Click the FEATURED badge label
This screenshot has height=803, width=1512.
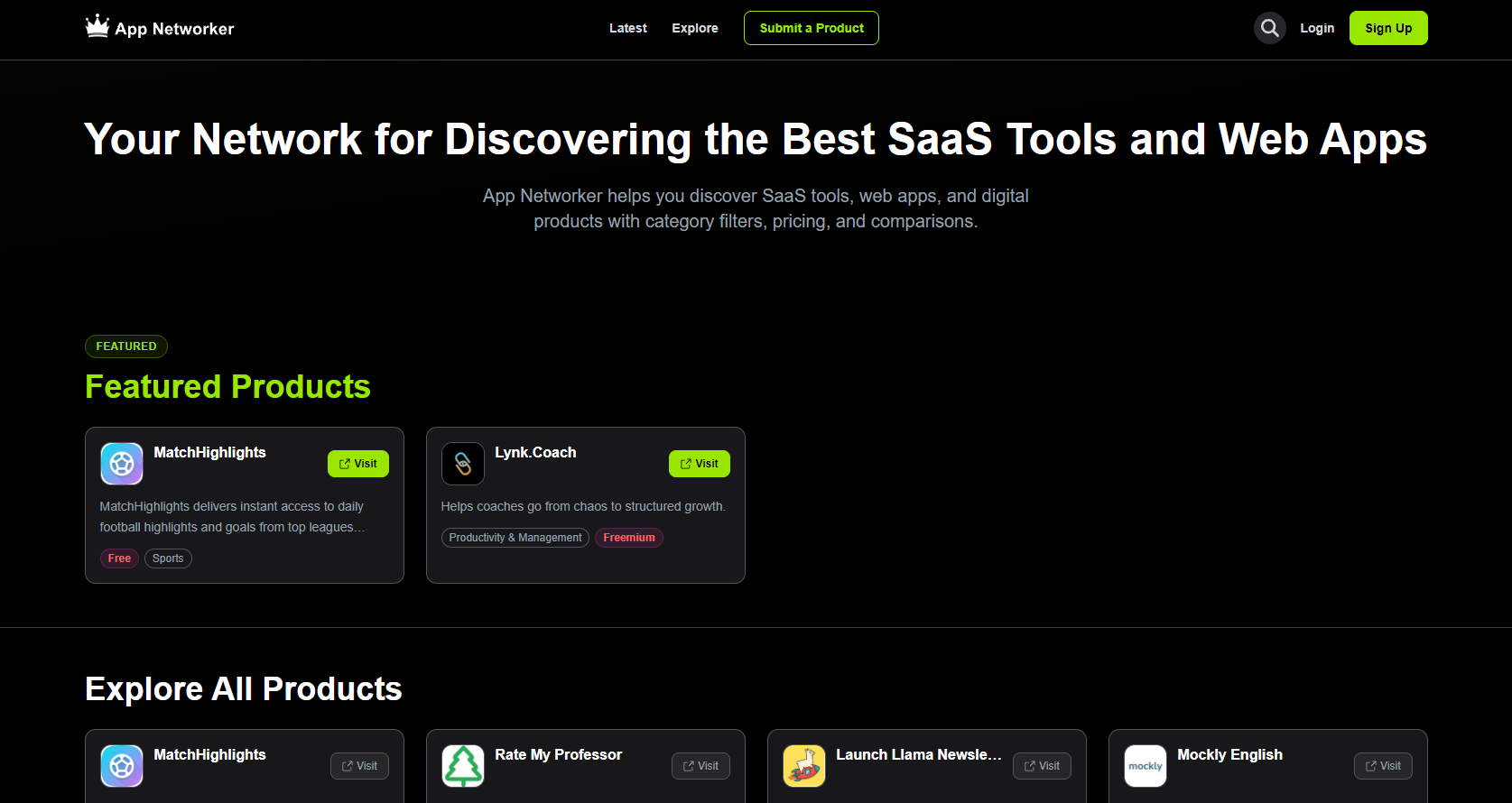click(126, 346)
